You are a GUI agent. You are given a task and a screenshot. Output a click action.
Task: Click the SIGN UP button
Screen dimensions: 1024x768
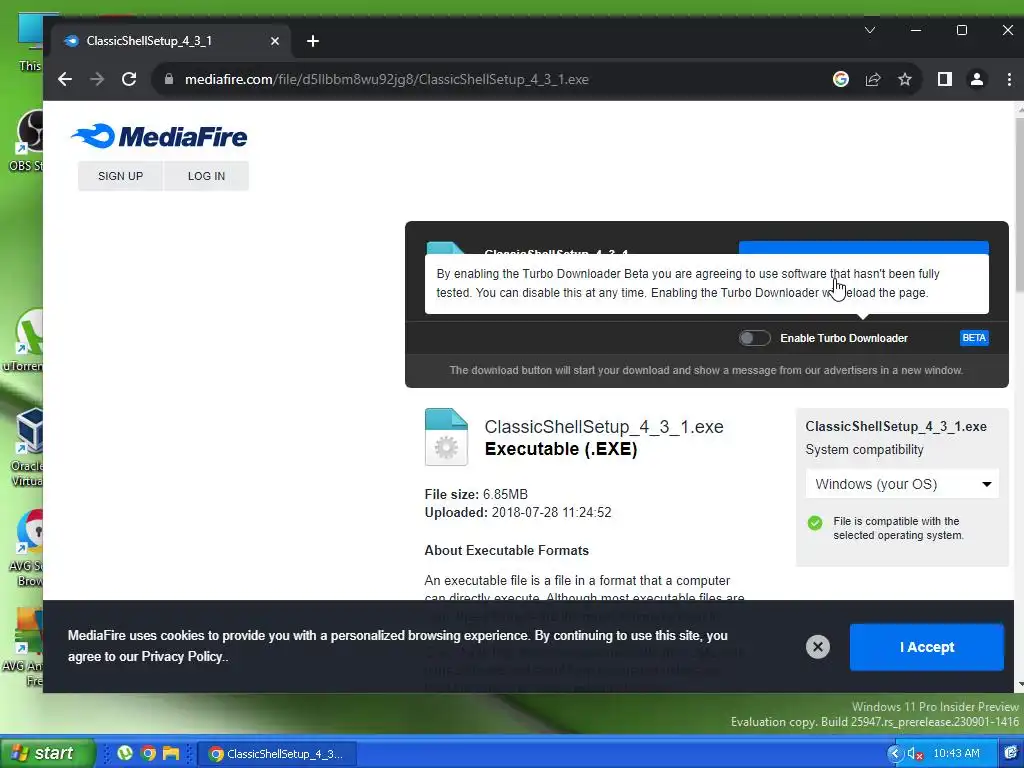pyautogui.click(x=120, y=176)
